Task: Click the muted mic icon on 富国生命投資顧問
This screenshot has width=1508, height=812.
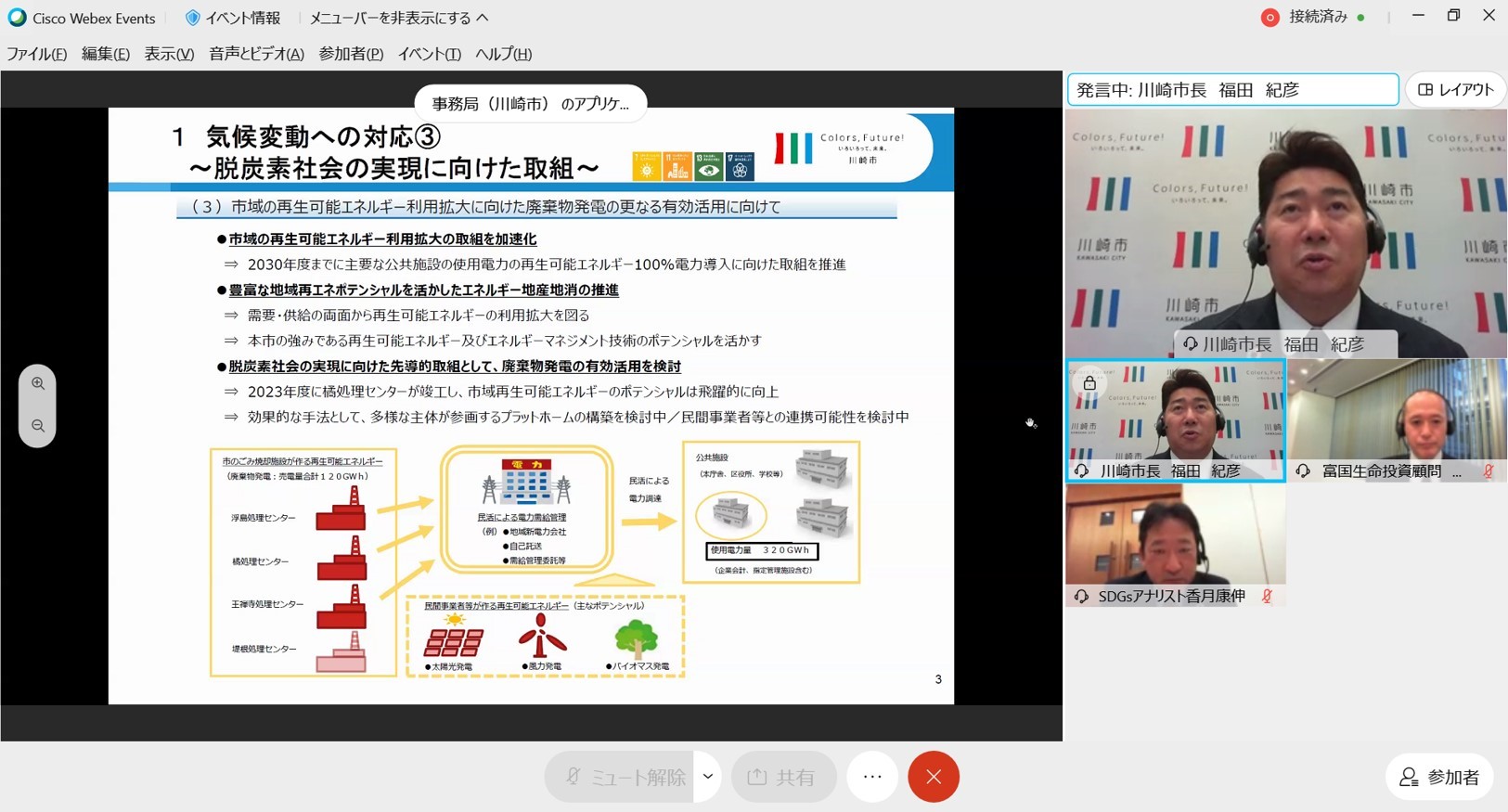Action: pos(1488,471)
